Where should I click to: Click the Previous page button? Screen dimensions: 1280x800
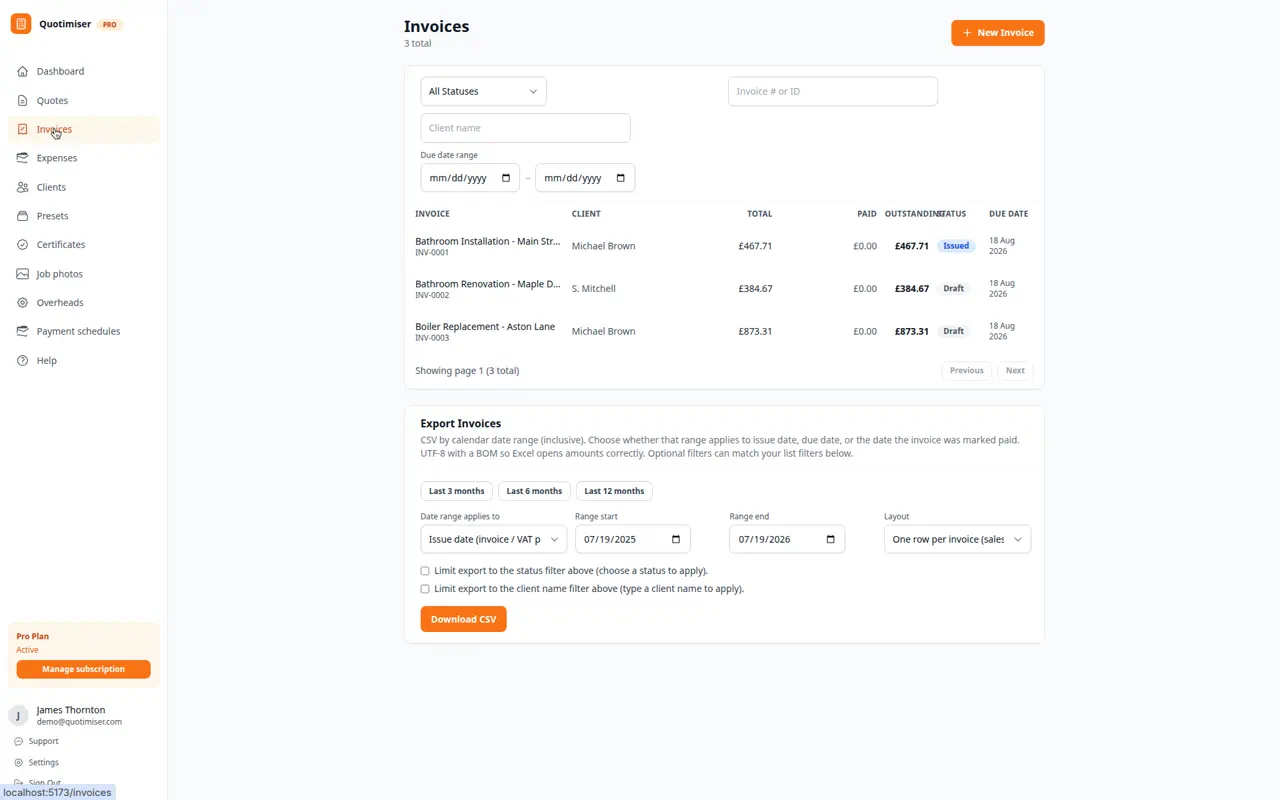966,370
